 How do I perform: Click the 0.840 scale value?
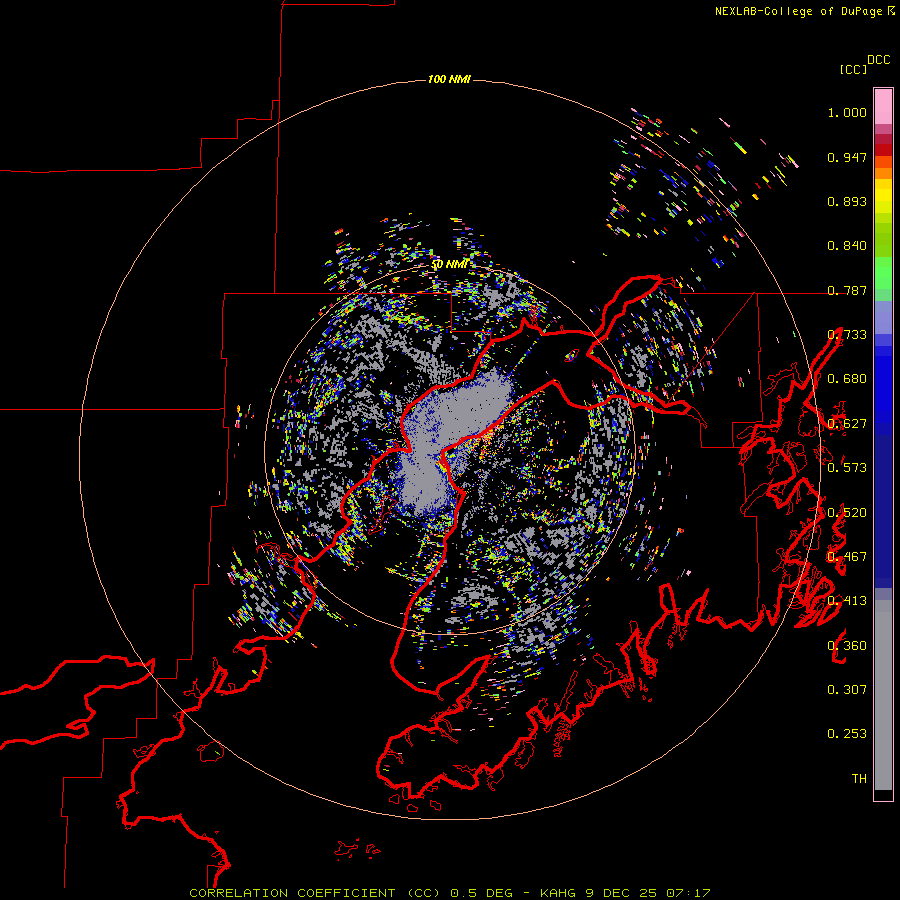pos(847,246)
